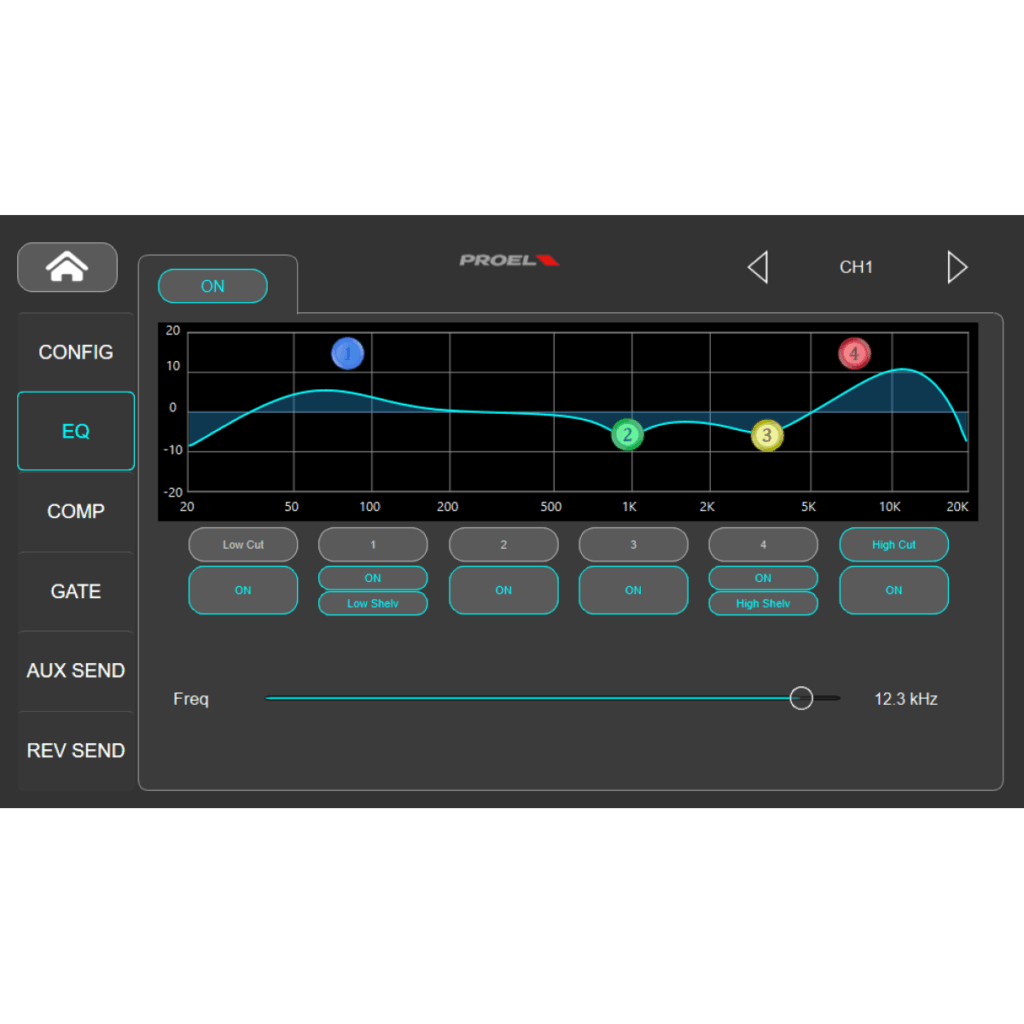Open the High Shelv type selector
Image resolution: width=1024 pixels, height=1024 pixels.
tap(762, 603)
